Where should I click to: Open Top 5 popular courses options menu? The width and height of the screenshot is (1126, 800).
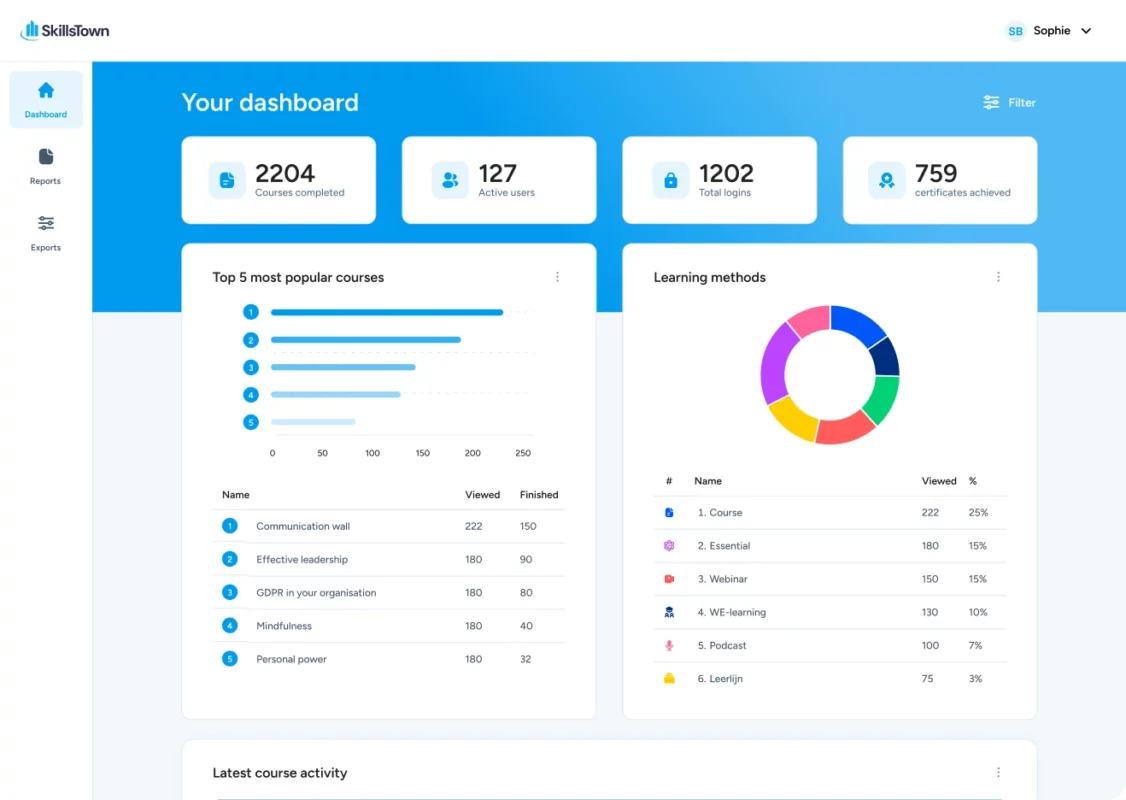pyautogui.click(x=558, y=277)
